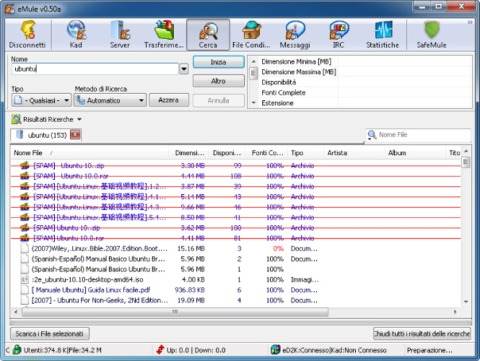Click the results list scroll-down arrow
The width and height of the screenshot is (480, 361).
466,301
